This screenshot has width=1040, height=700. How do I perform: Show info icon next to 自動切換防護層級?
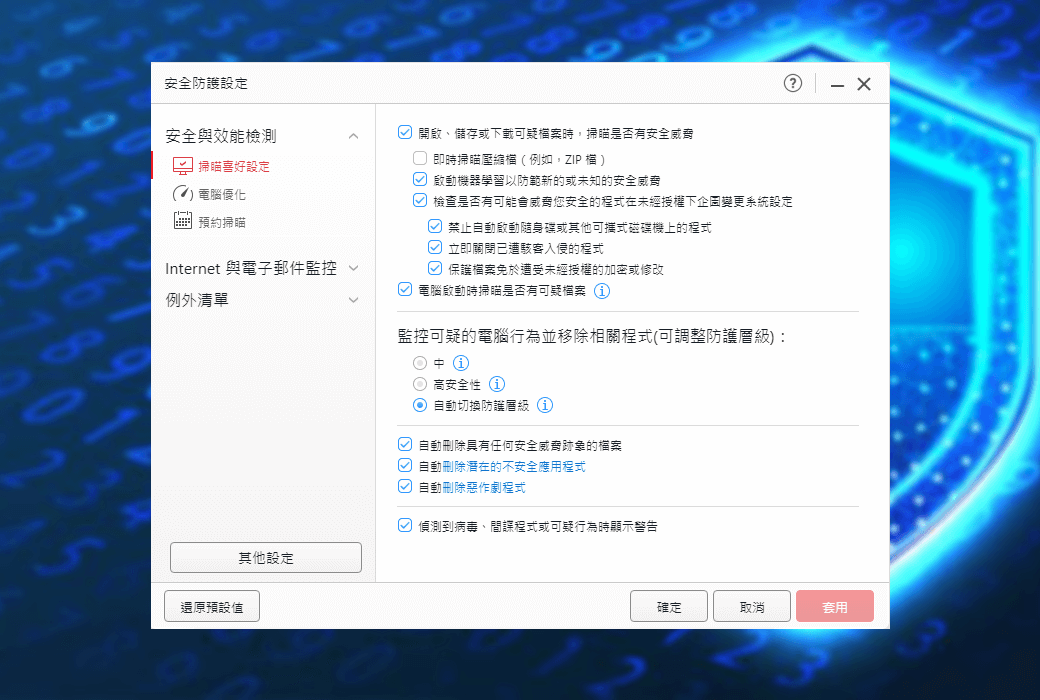coord(545,405)
